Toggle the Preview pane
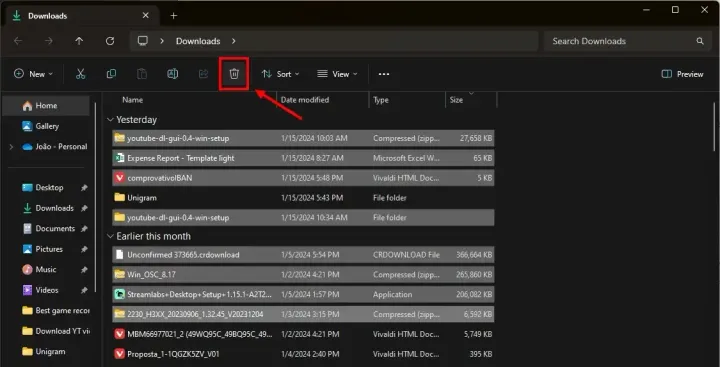Screen dimensions: 720x367 pyautogui.click(x=682, y=74)
